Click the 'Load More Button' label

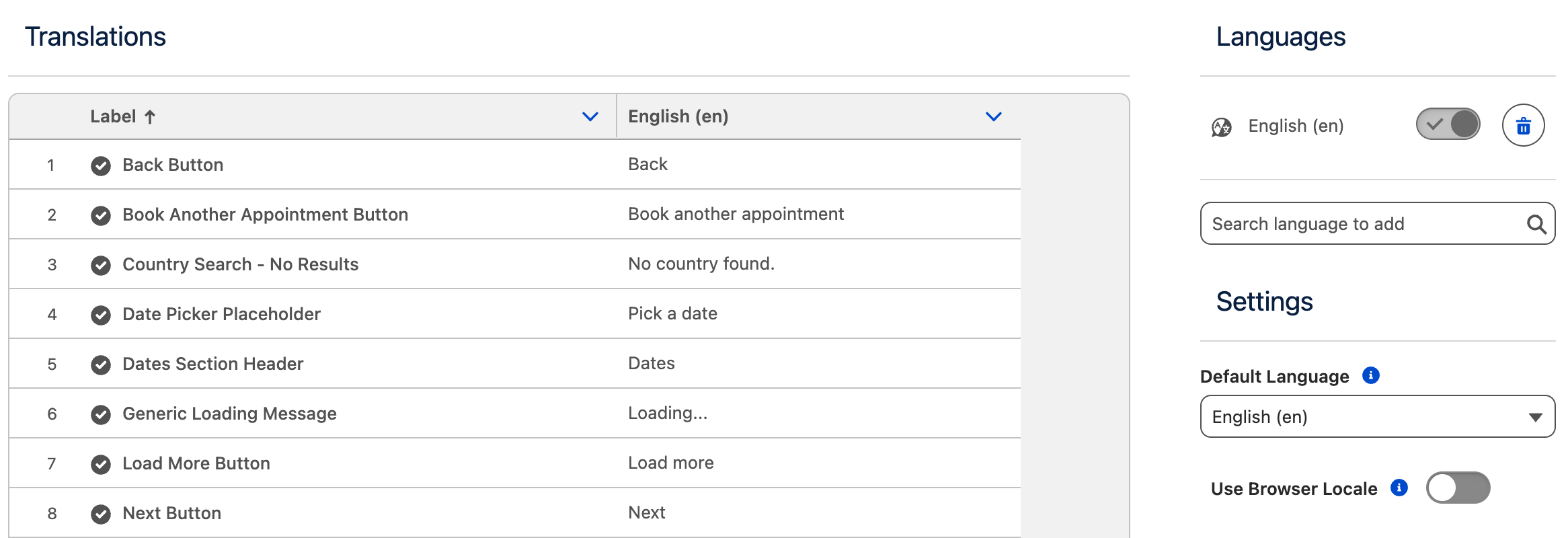coord(196,463)
